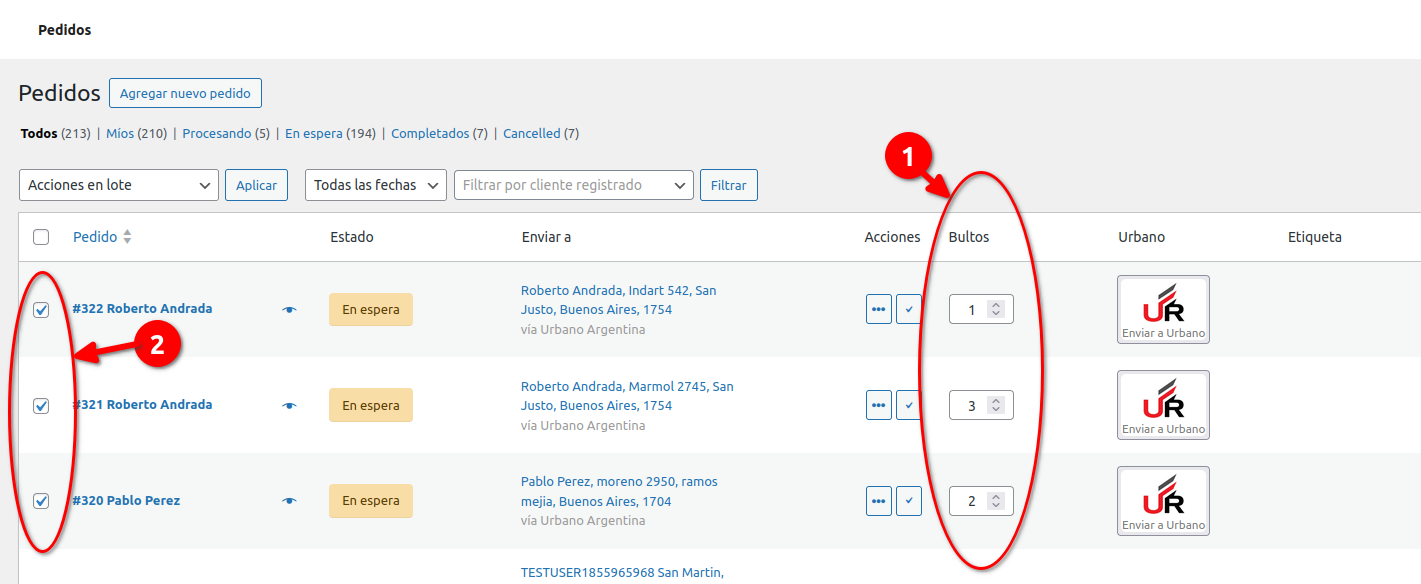Viewport: 1421px width, 584px height.
Task: Click Agregar nuevo pedido button
Action: pos(185,93)
